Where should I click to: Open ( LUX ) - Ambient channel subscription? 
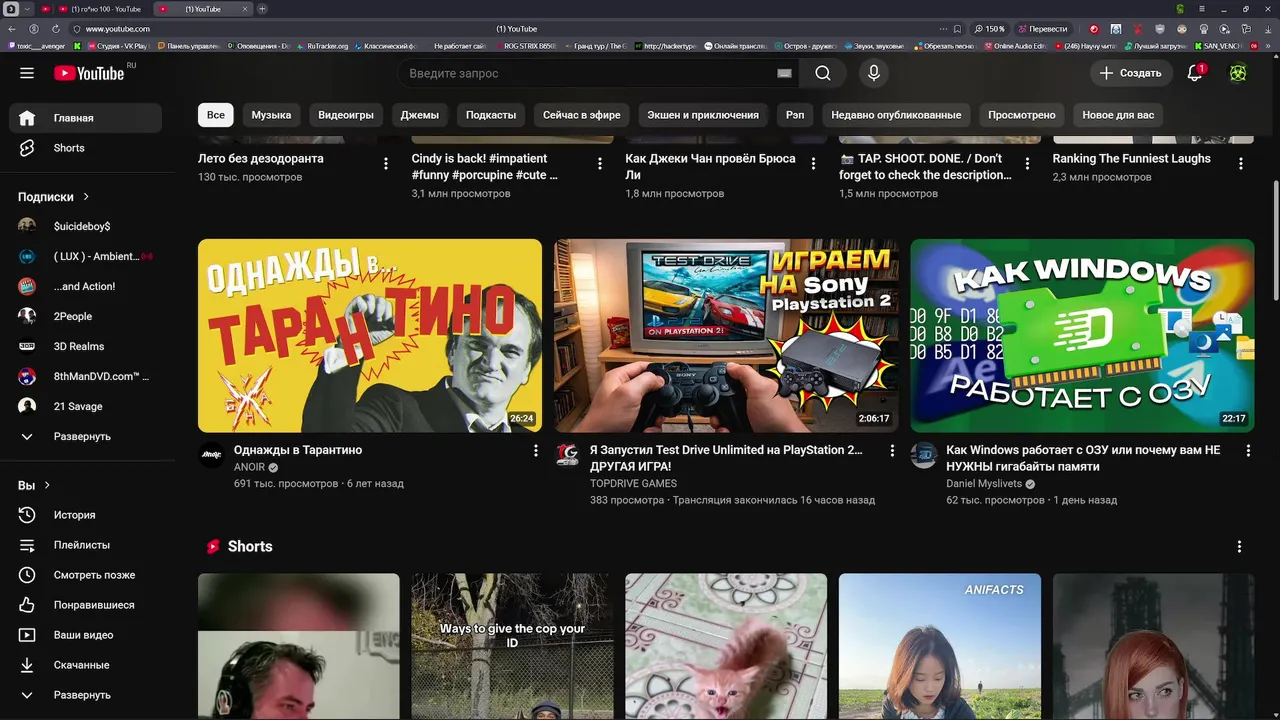pos(85,256)
